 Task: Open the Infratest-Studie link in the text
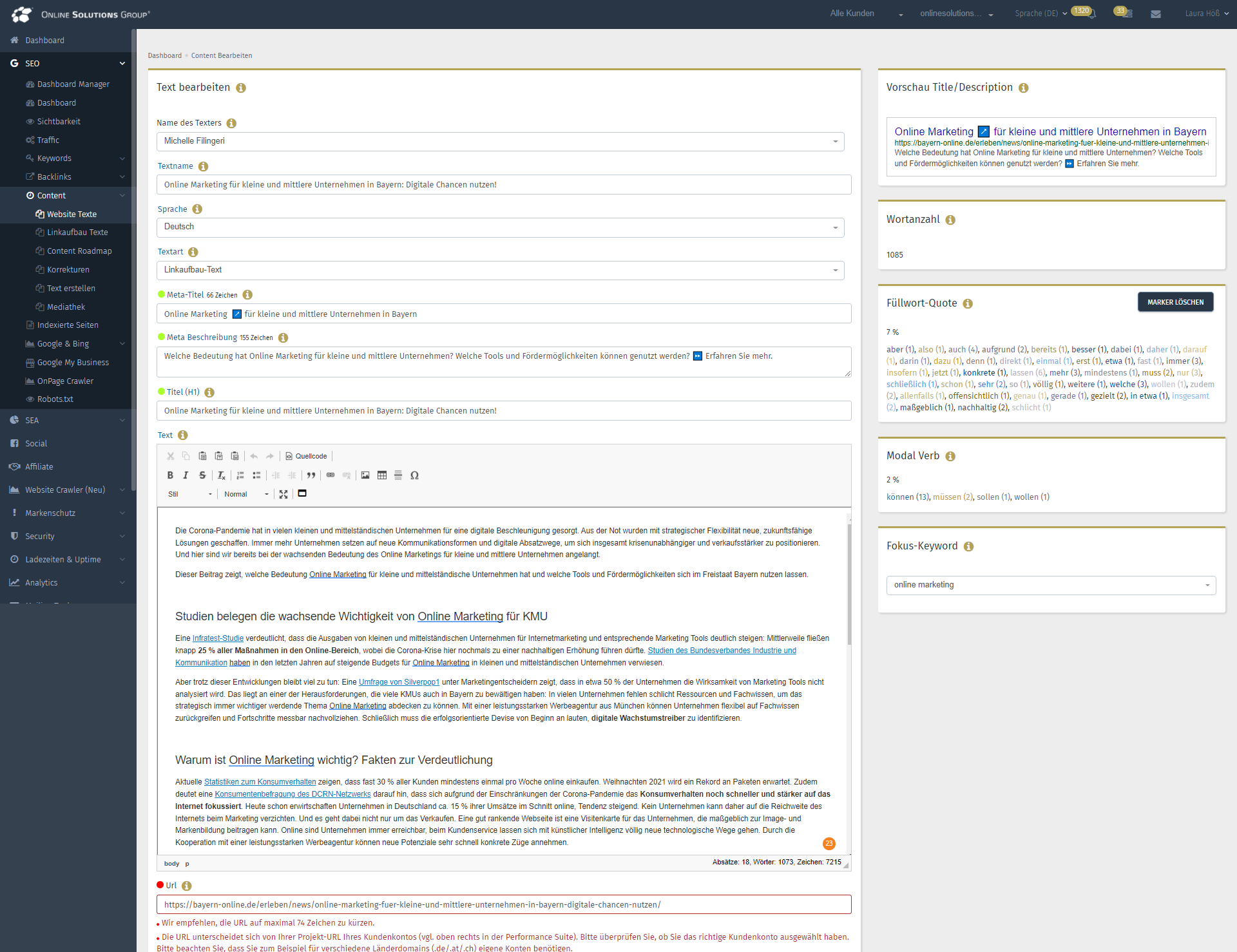(218, 638)
